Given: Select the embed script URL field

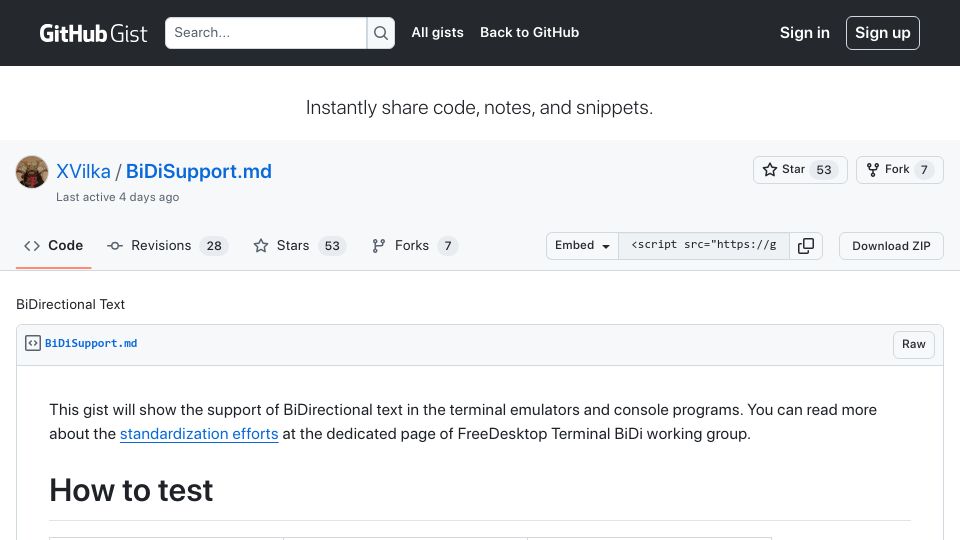Looking at the screenshot, I should click(704, 246).
